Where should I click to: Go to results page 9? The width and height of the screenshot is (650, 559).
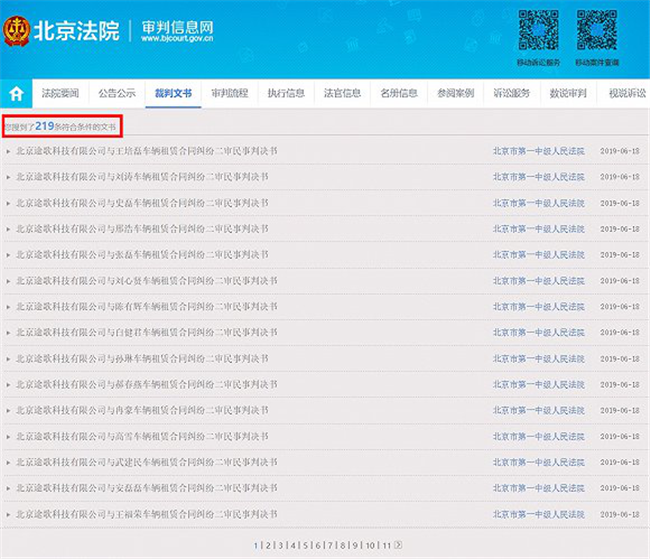pyautogui.click(x=355, y=545)
